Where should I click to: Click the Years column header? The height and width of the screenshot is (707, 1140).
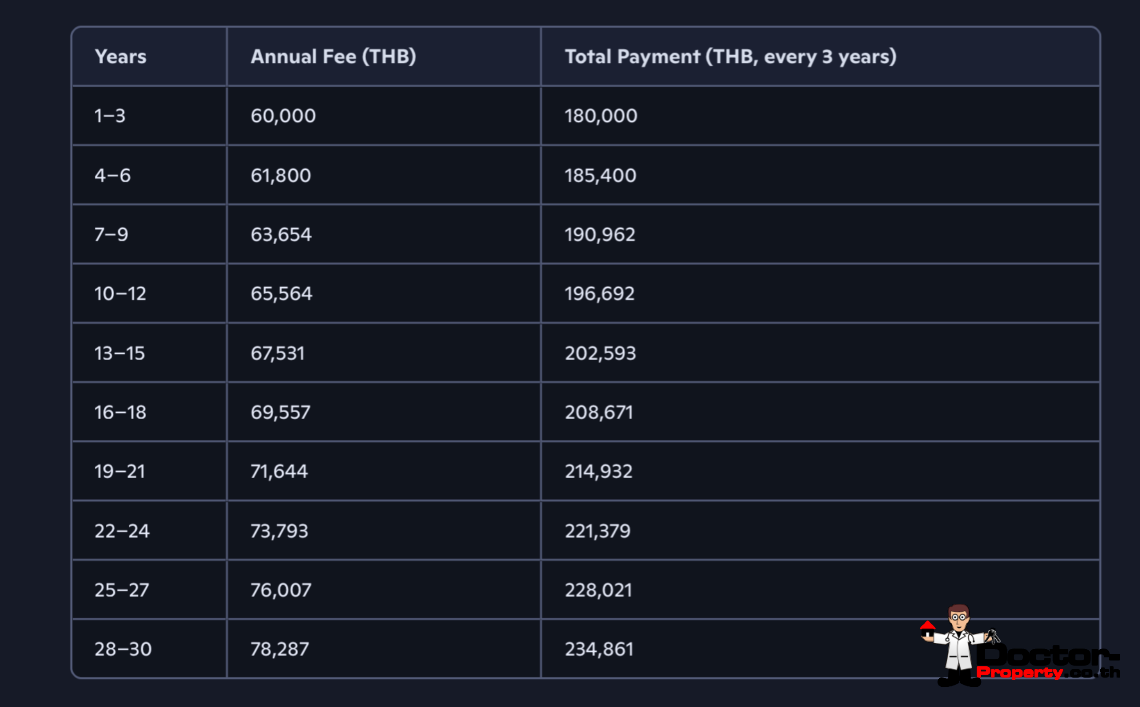tap(120, 57)
